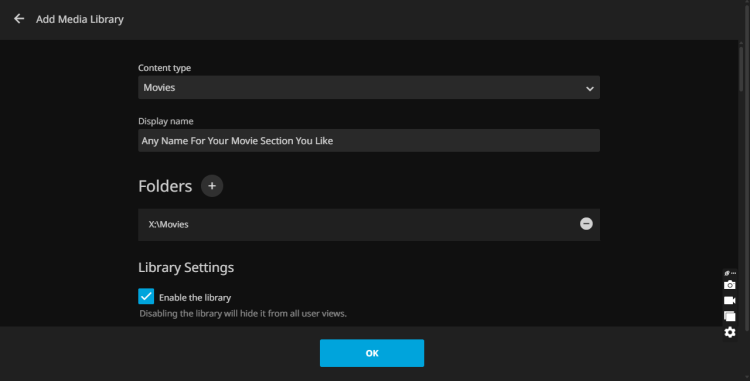Screen dimensions: 750x381
Task: Click the video recording camera icon
Action: click(729, 300)
